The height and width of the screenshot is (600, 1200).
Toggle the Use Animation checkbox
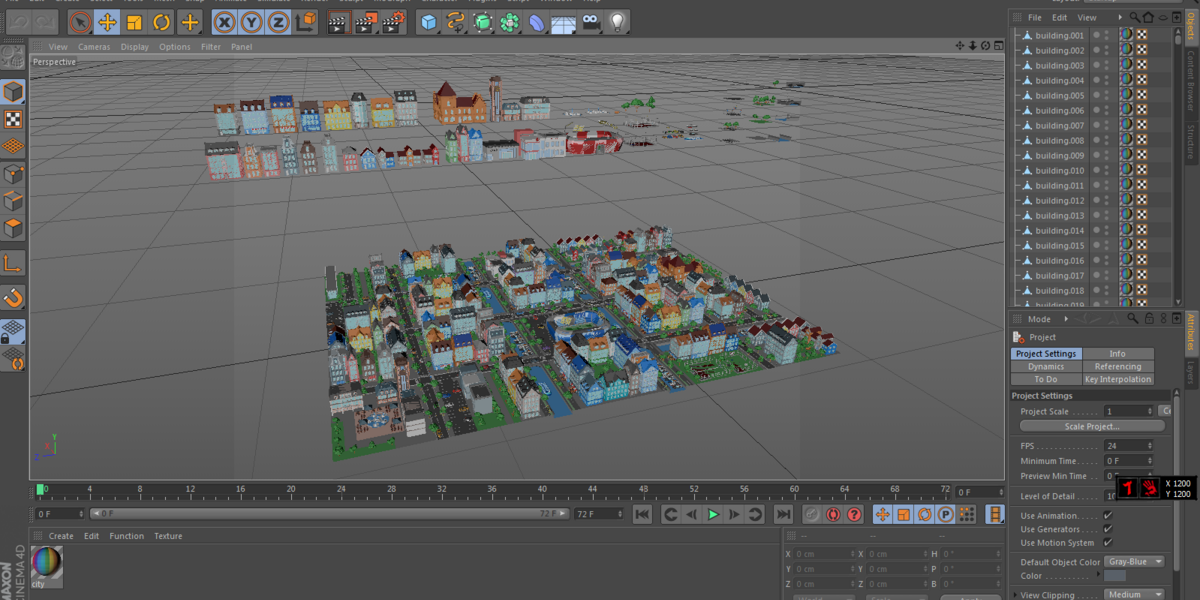tap(1108, 516)
